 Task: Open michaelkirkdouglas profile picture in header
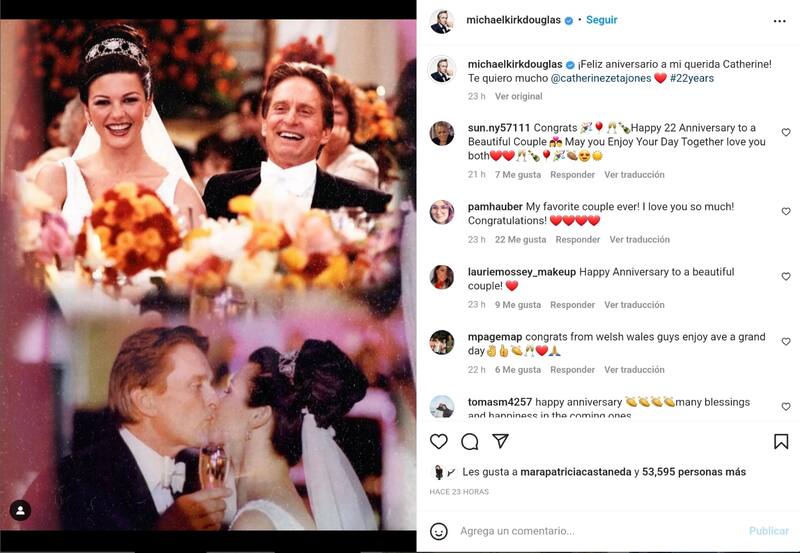[x=441, y=21]
